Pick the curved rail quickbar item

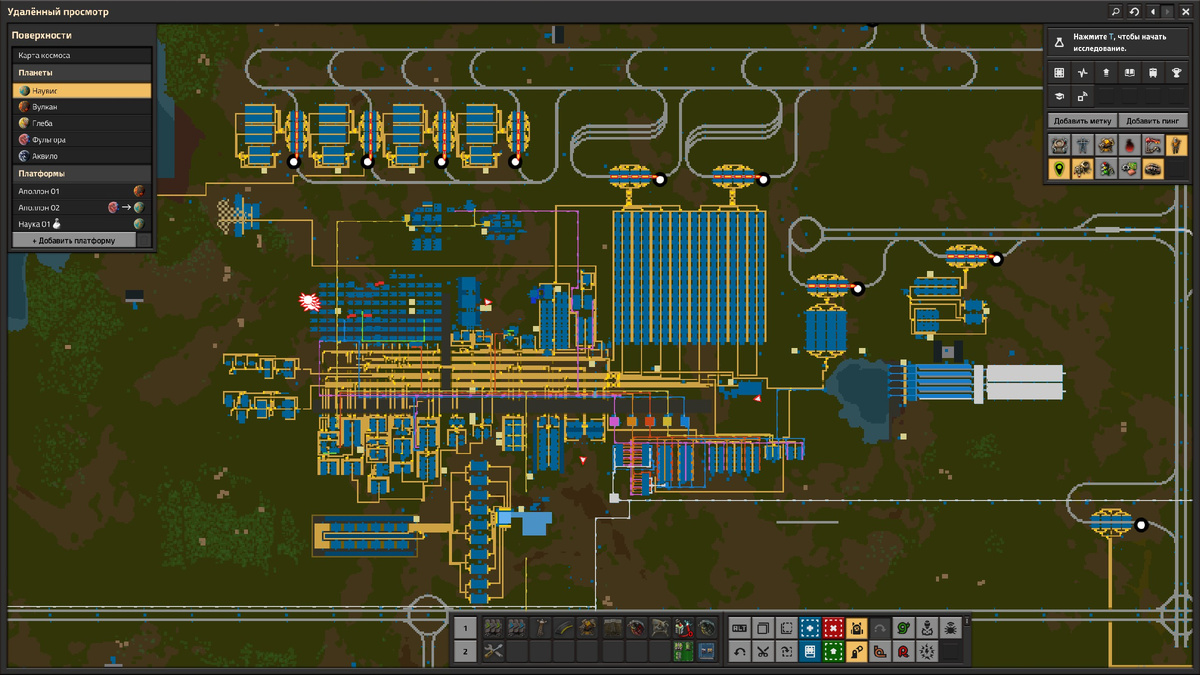pyautogui.click(x=564, y=628)
